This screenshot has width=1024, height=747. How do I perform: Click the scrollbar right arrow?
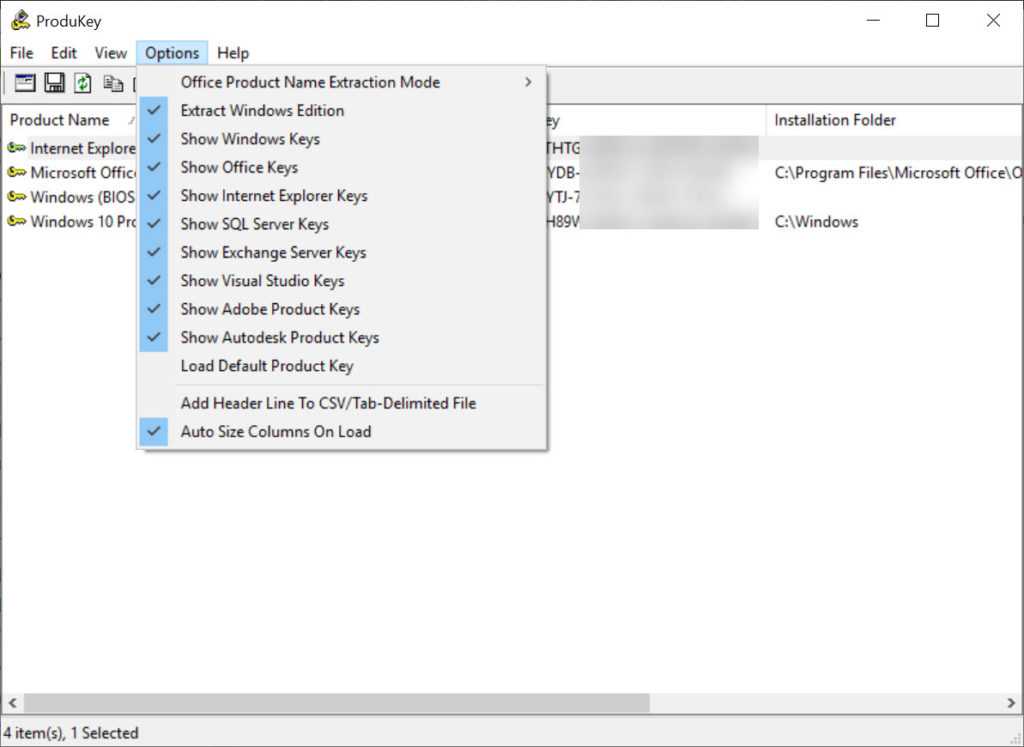(x=1012, y=703)
